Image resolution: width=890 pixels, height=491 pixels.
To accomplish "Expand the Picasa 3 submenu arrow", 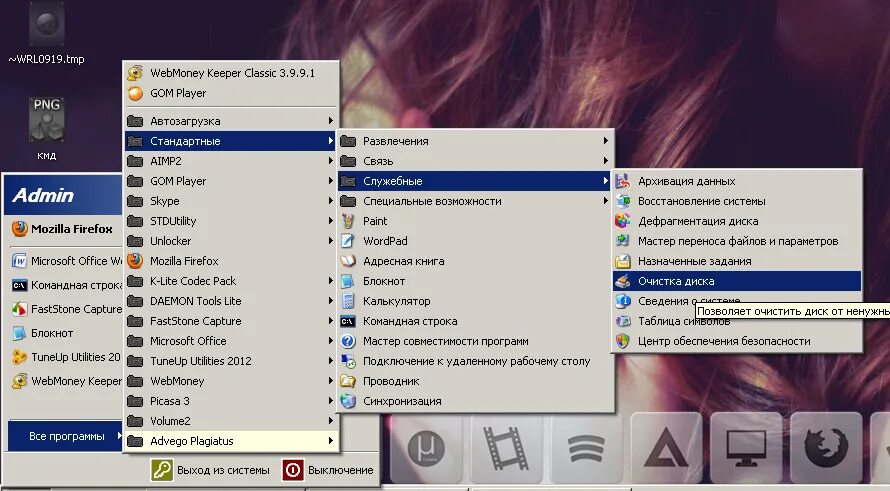I will tap(330, 401).
